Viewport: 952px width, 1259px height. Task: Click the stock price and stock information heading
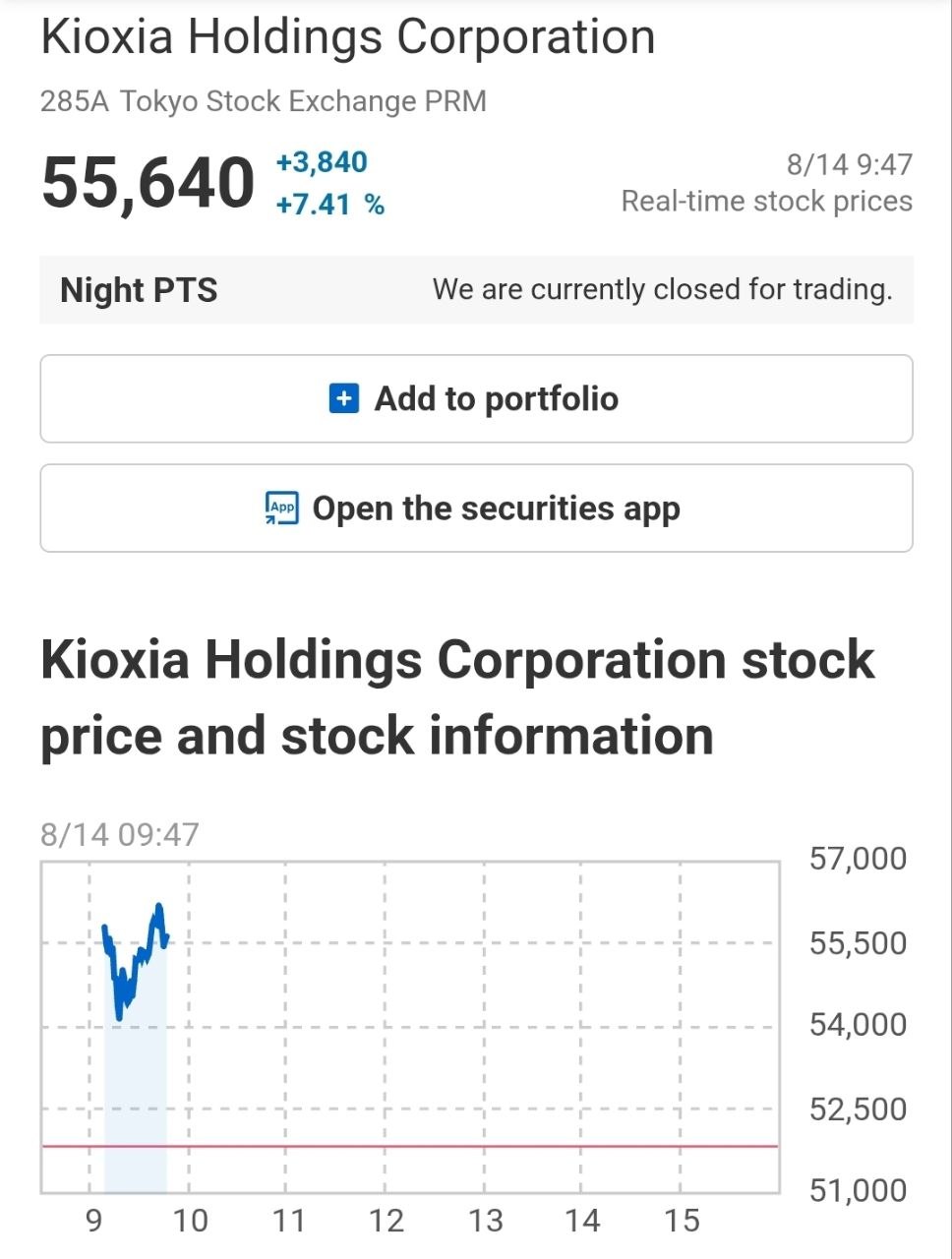tap(457, 697)
